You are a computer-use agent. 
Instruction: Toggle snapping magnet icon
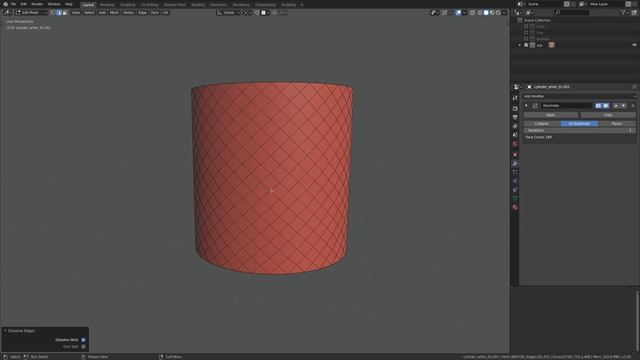point(257,13)
